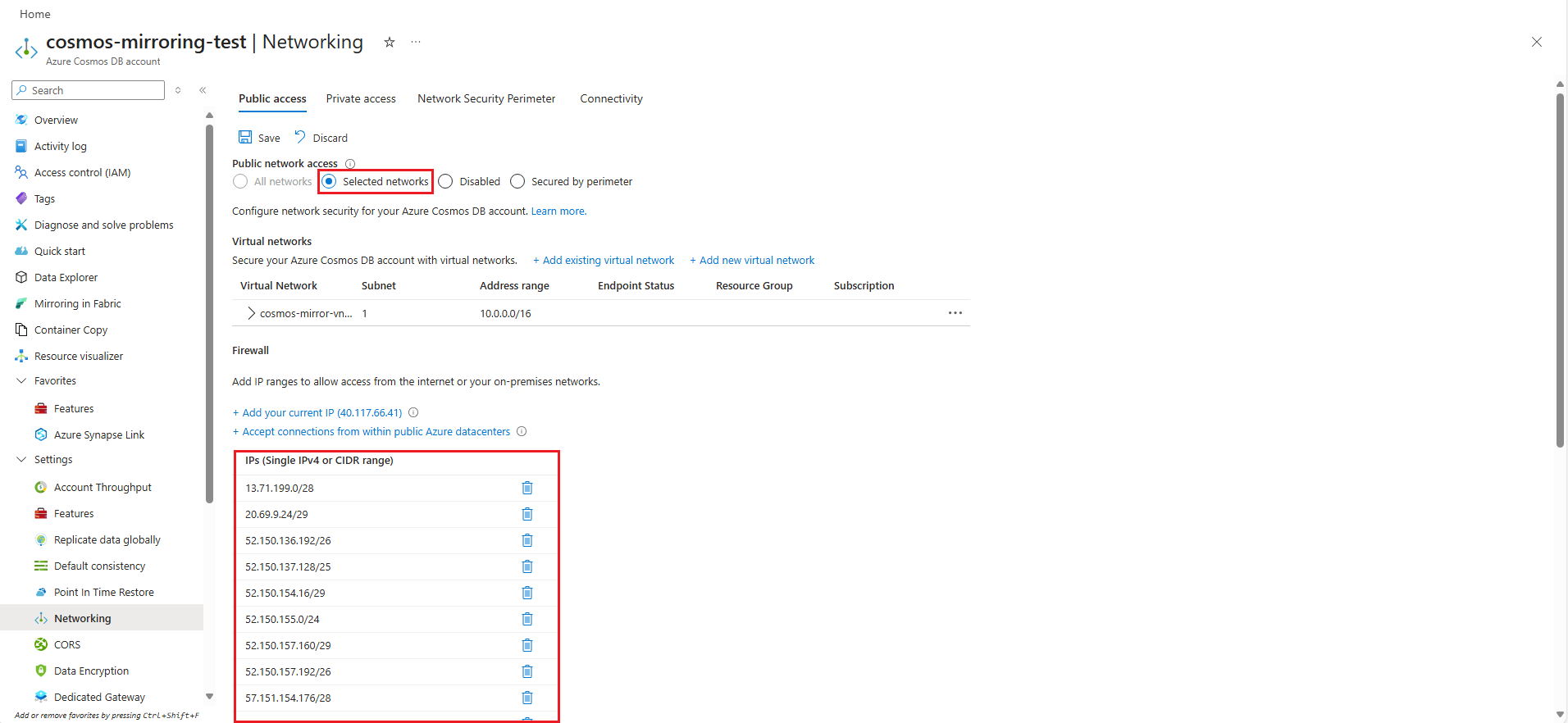Select the All networks radio button
1568x723 pixels.
pyautogui.click(x=240, y=181)
